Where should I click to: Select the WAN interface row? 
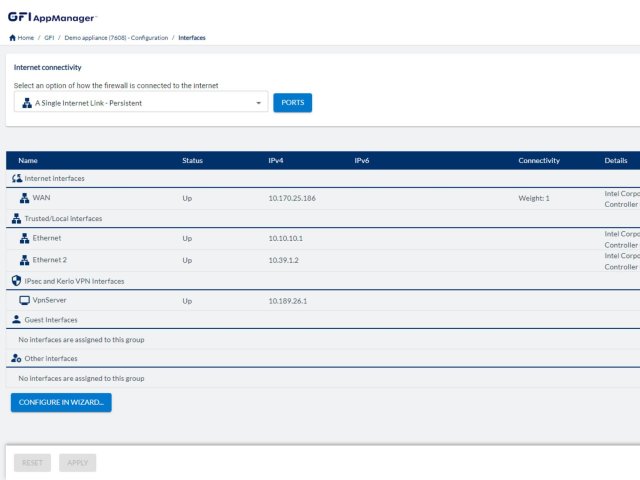tap(323, 198)
